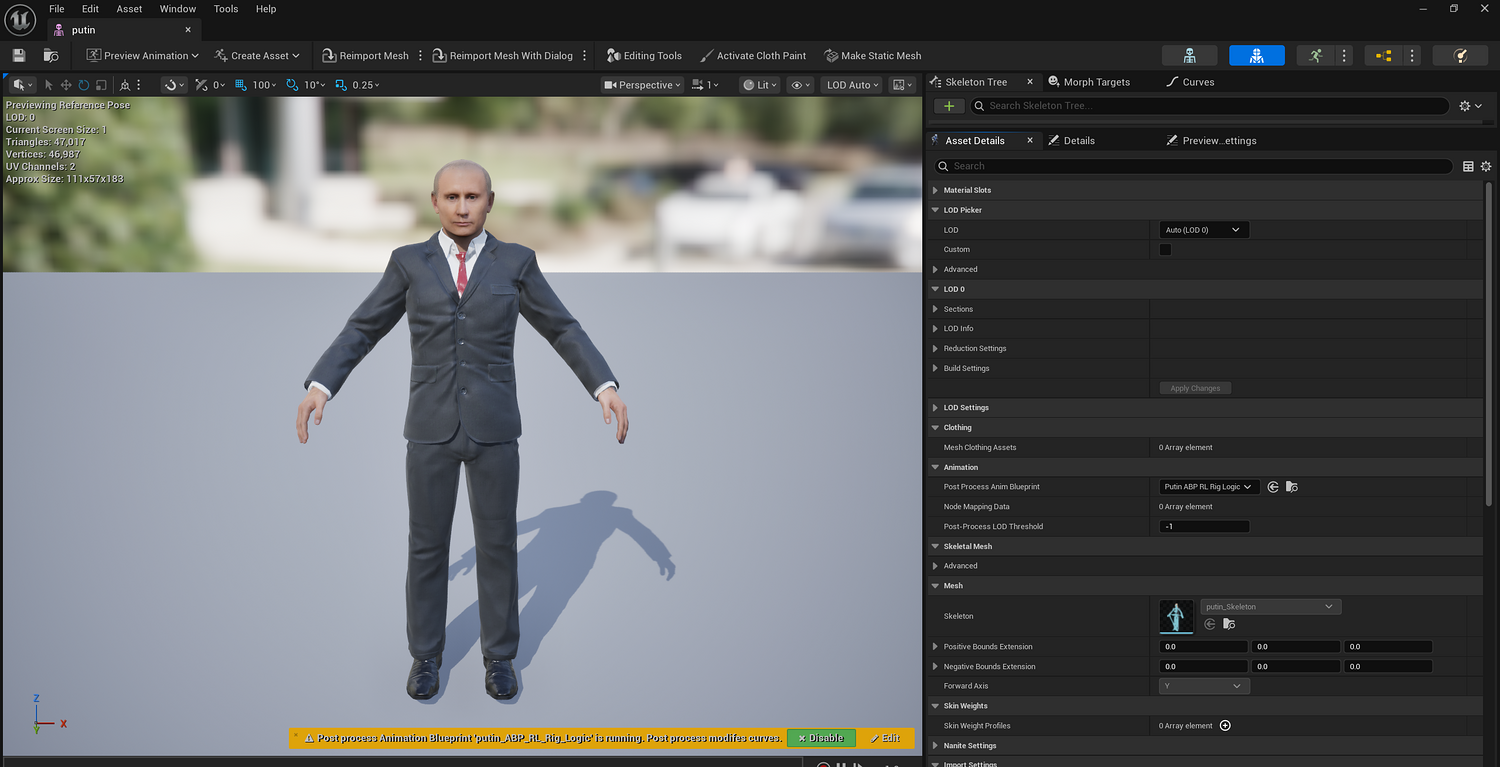
Task: Open the File menu
Action: point(57,9)
